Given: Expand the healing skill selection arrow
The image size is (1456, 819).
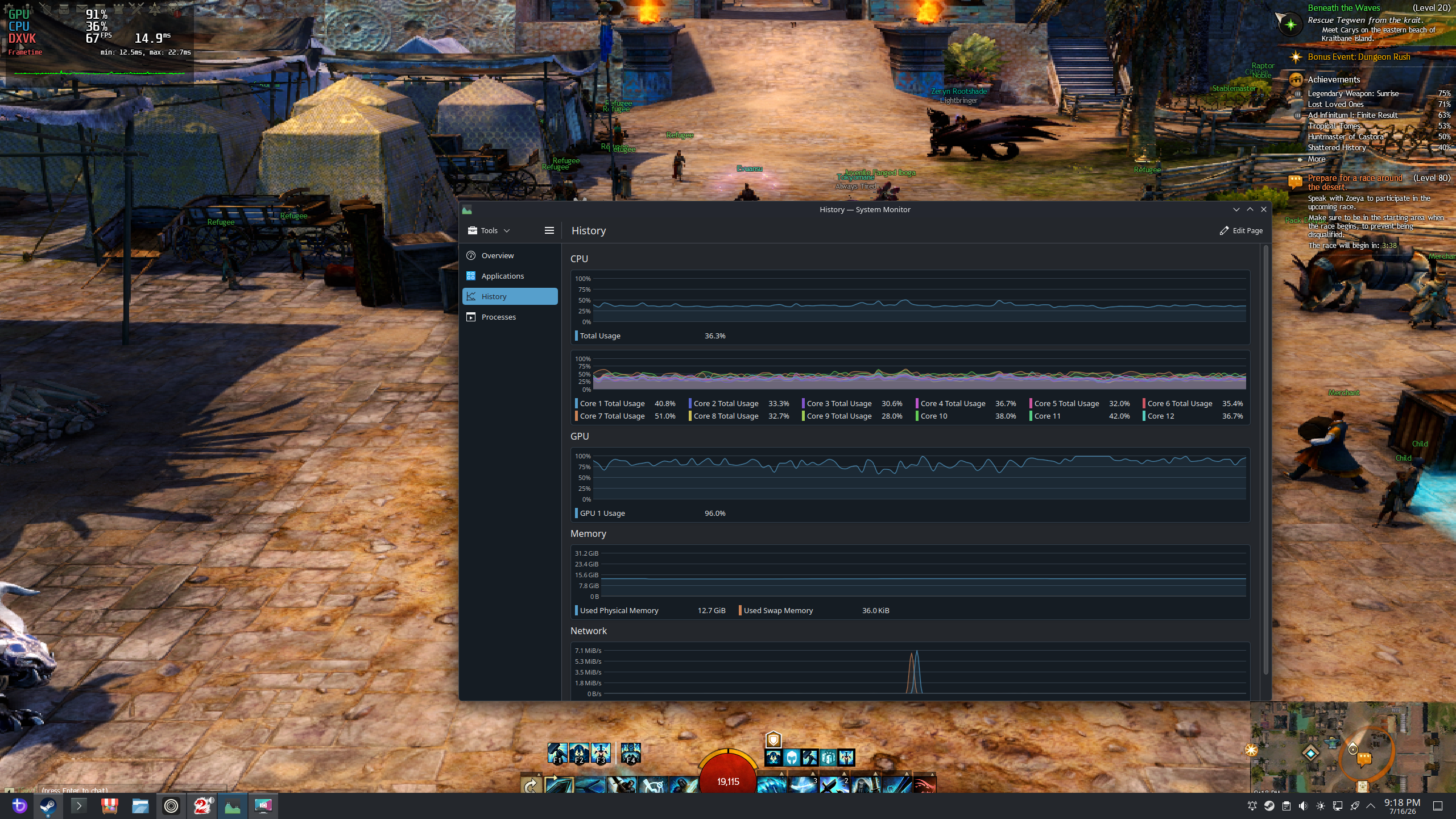Looking at the screenshot, I should 783,773.
